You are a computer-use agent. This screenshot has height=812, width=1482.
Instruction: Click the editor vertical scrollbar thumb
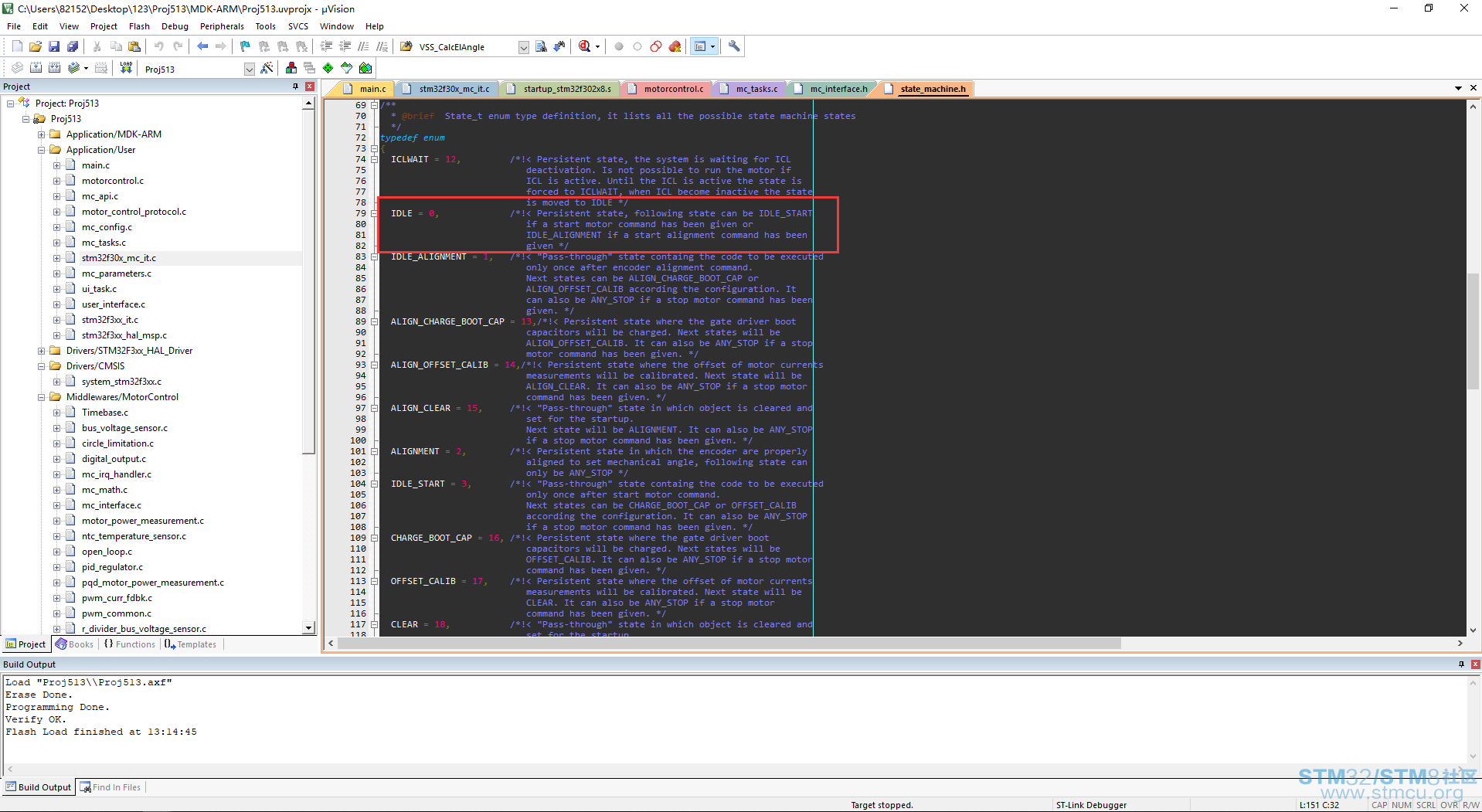click(1473, 332)
